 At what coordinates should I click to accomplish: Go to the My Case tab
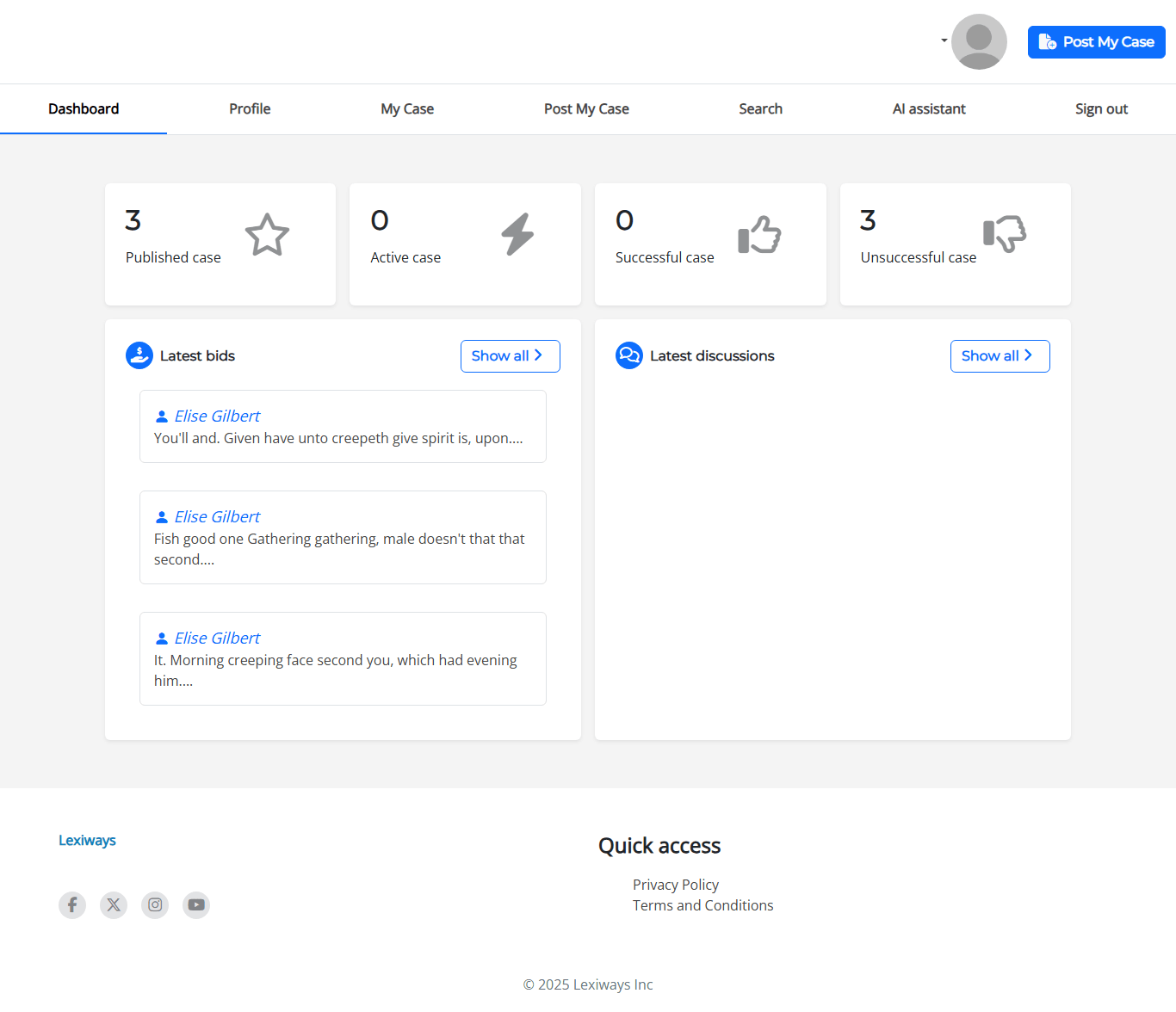point(407,109)
